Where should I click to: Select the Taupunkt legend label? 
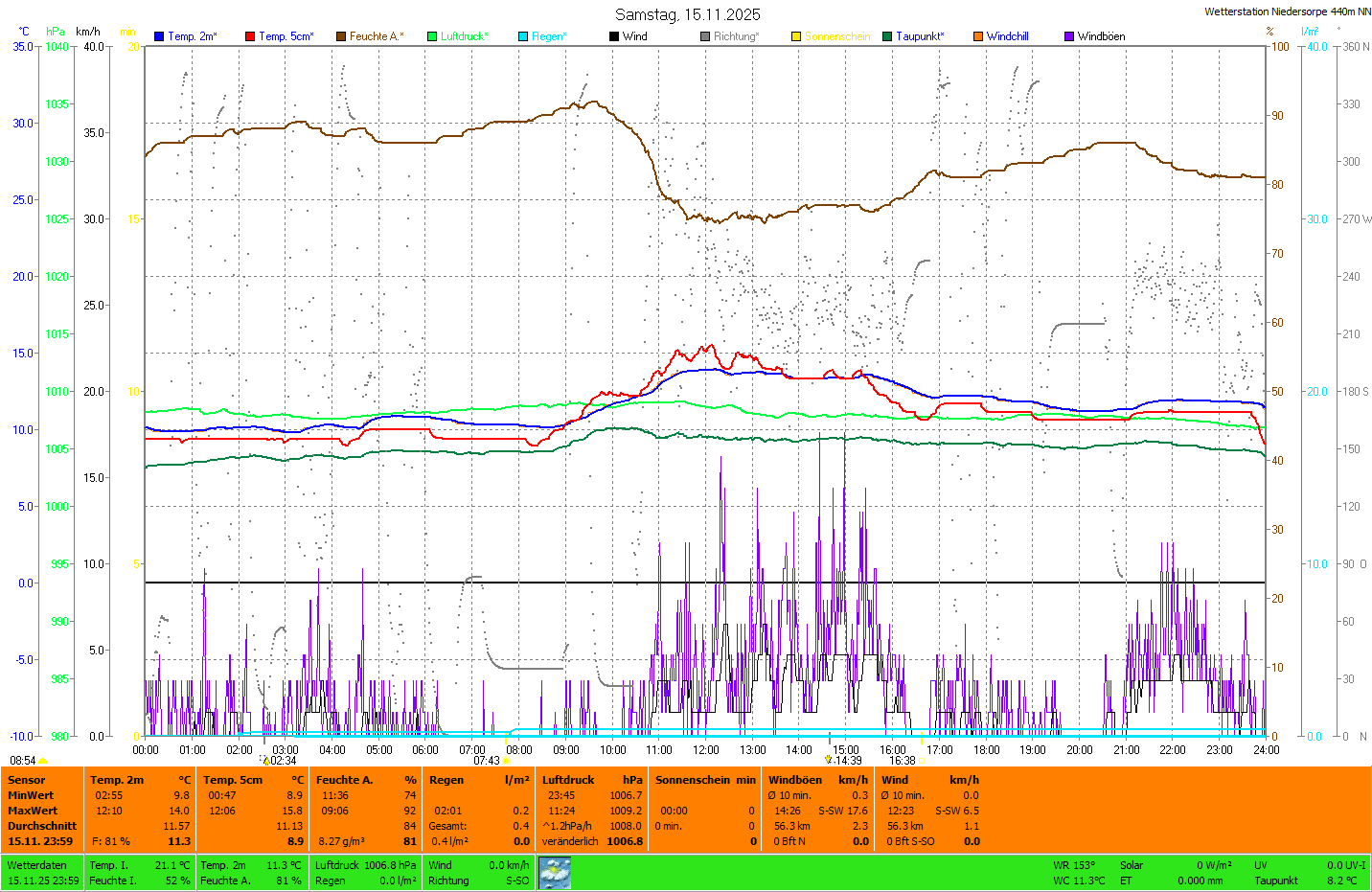pyautogui.click(x=920, y=36)
